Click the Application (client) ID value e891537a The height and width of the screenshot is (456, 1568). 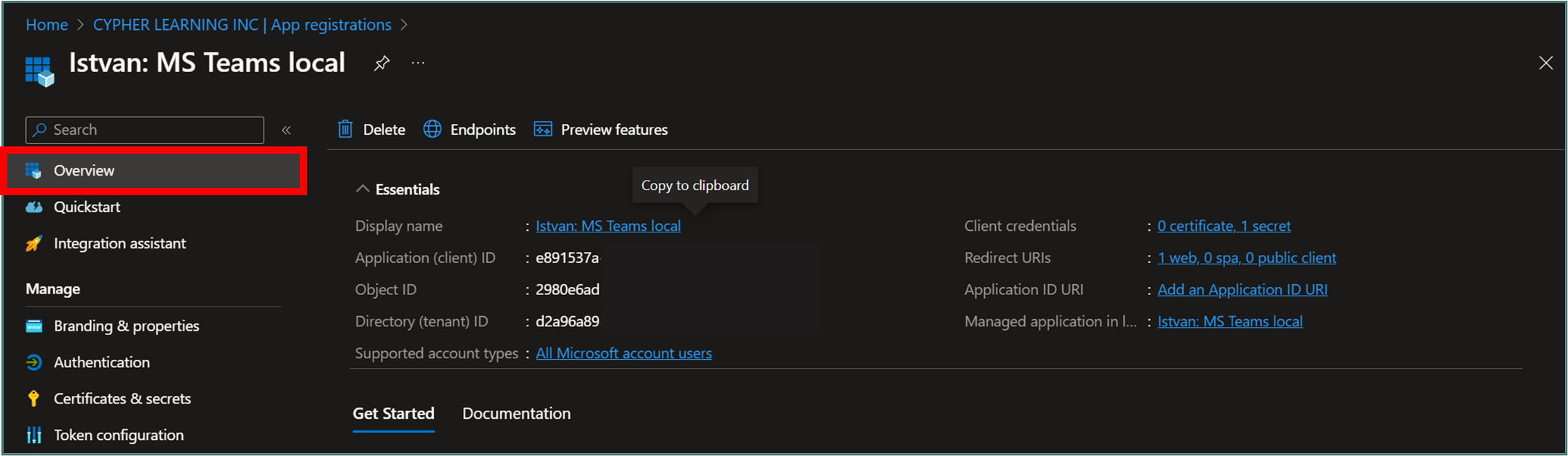567,258
